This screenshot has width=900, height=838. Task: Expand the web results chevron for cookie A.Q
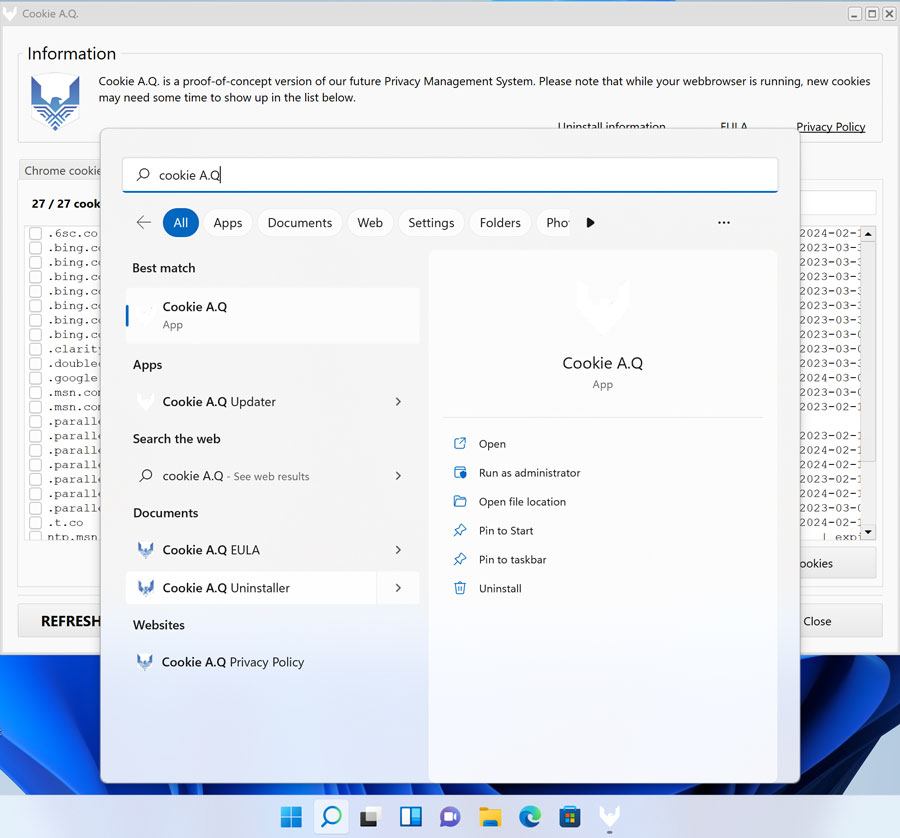point(398,475)
